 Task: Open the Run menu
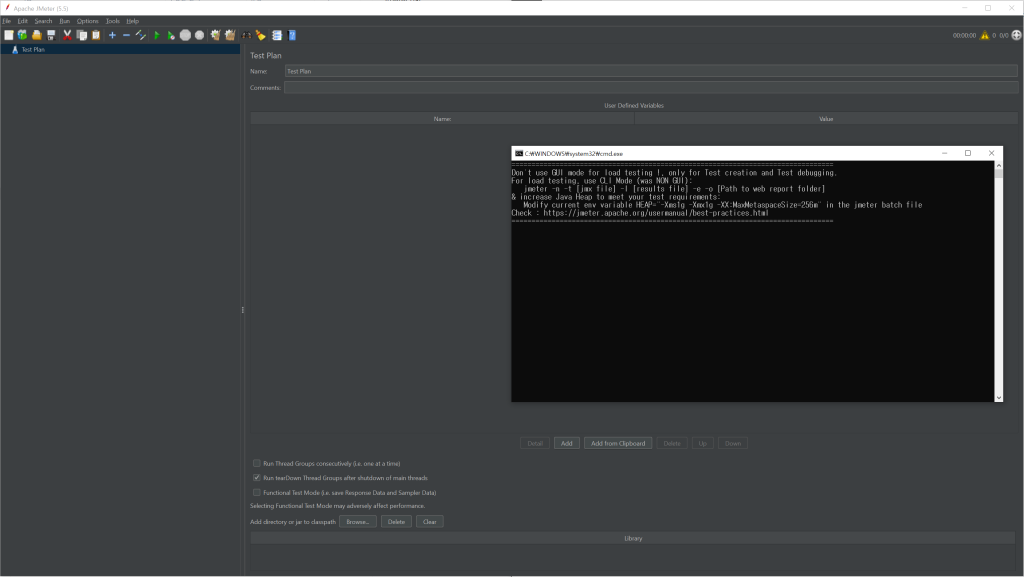click(x=65, y=21)
